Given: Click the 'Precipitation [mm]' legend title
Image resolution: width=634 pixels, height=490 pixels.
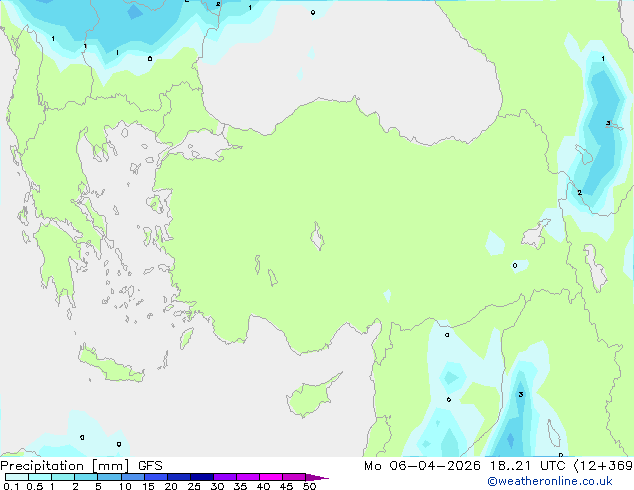Looking at the screenshot, I should tap(65, 466).
